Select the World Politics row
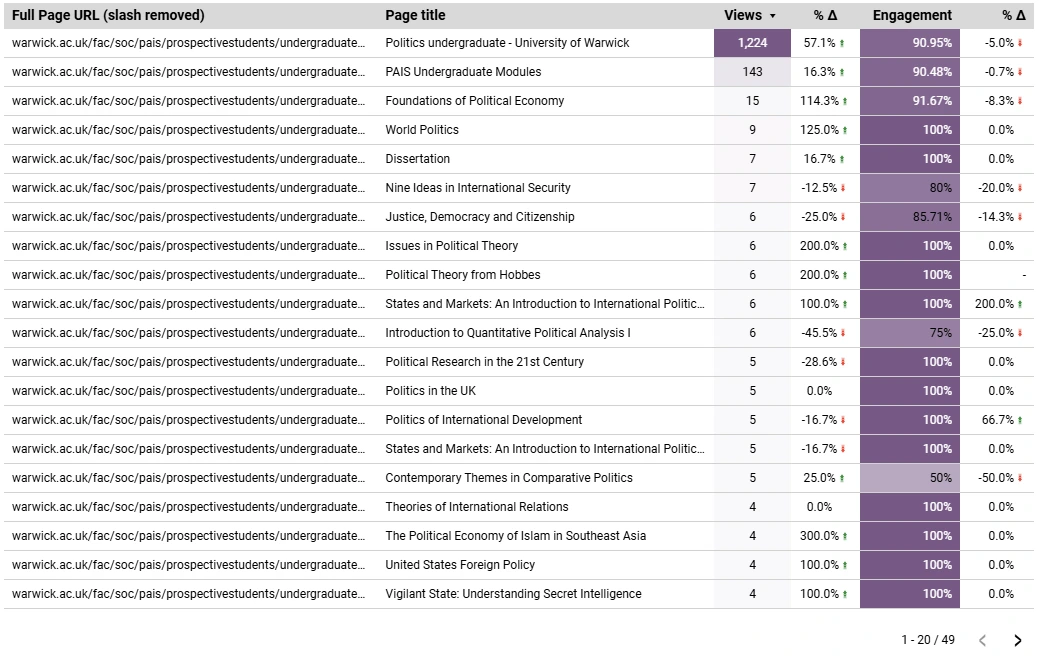 pyautogui.click(x=424, y=130)
